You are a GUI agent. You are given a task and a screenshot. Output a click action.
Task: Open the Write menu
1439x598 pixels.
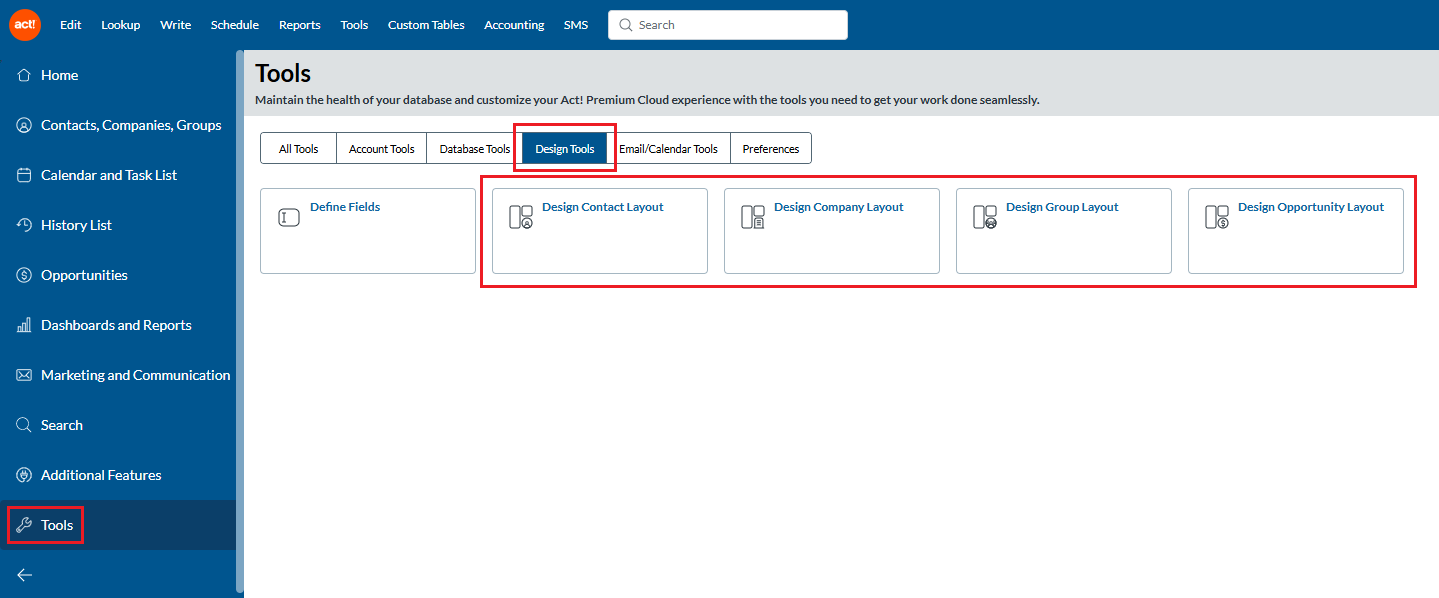tap(175, 25)
